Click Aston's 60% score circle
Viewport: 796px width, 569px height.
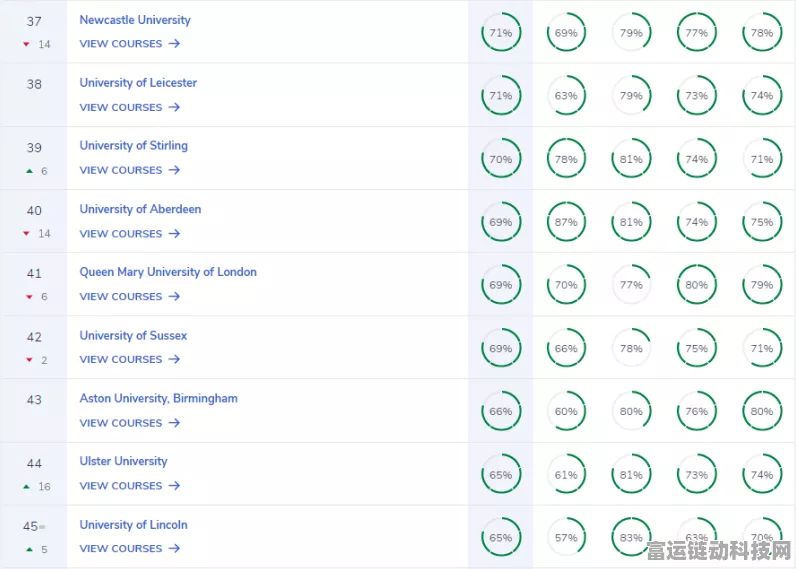[x=566, y=411]
